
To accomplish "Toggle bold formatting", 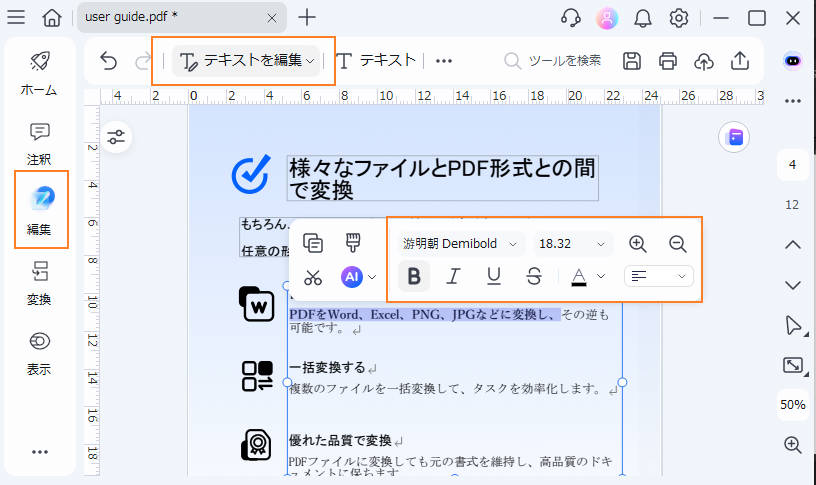I will [x=414, y=276].
